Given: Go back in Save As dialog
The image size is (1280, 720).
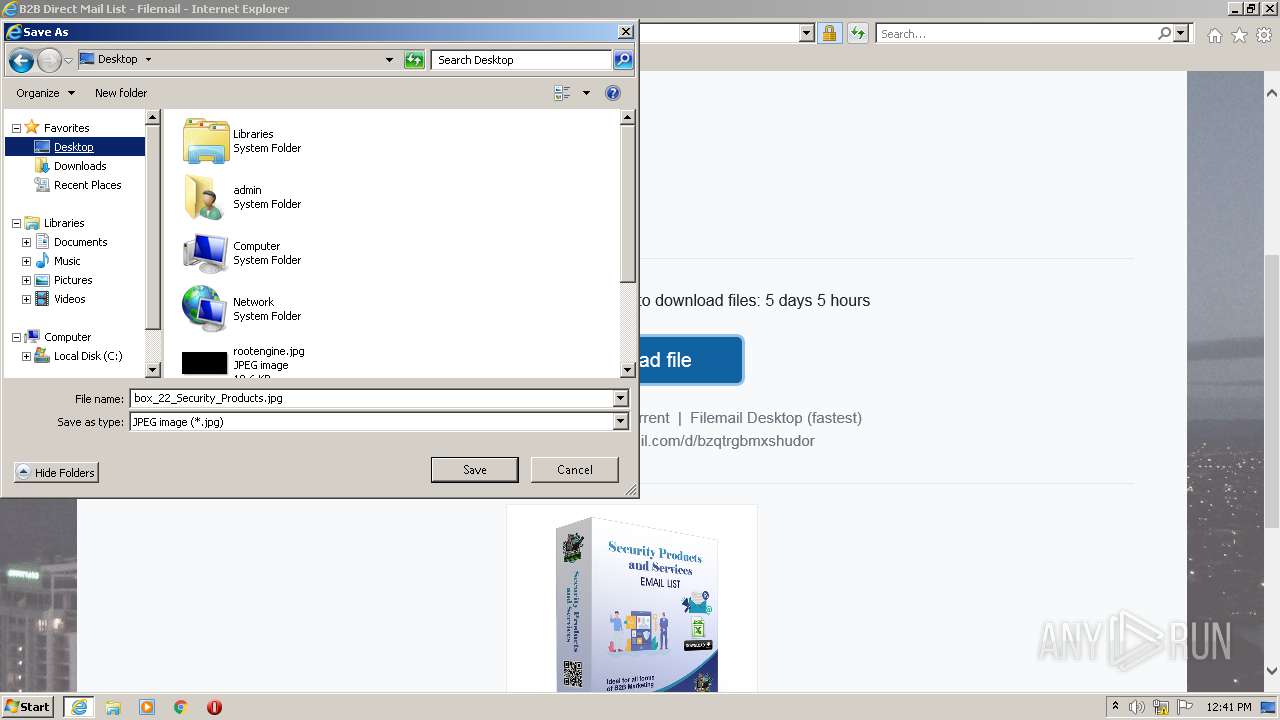Looking at the screenshot, I should pyautogui.click(x=21, y=60).
